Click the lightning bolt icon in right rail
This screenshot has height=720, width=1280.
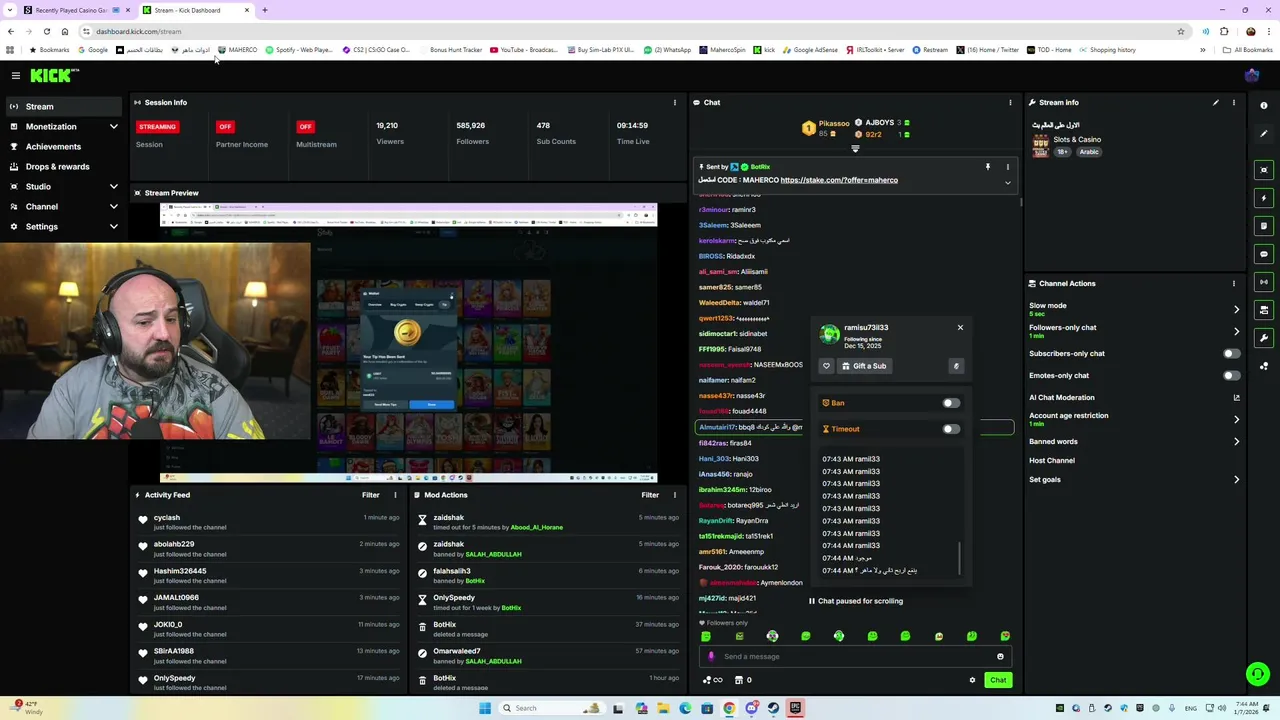[1264, 198]
